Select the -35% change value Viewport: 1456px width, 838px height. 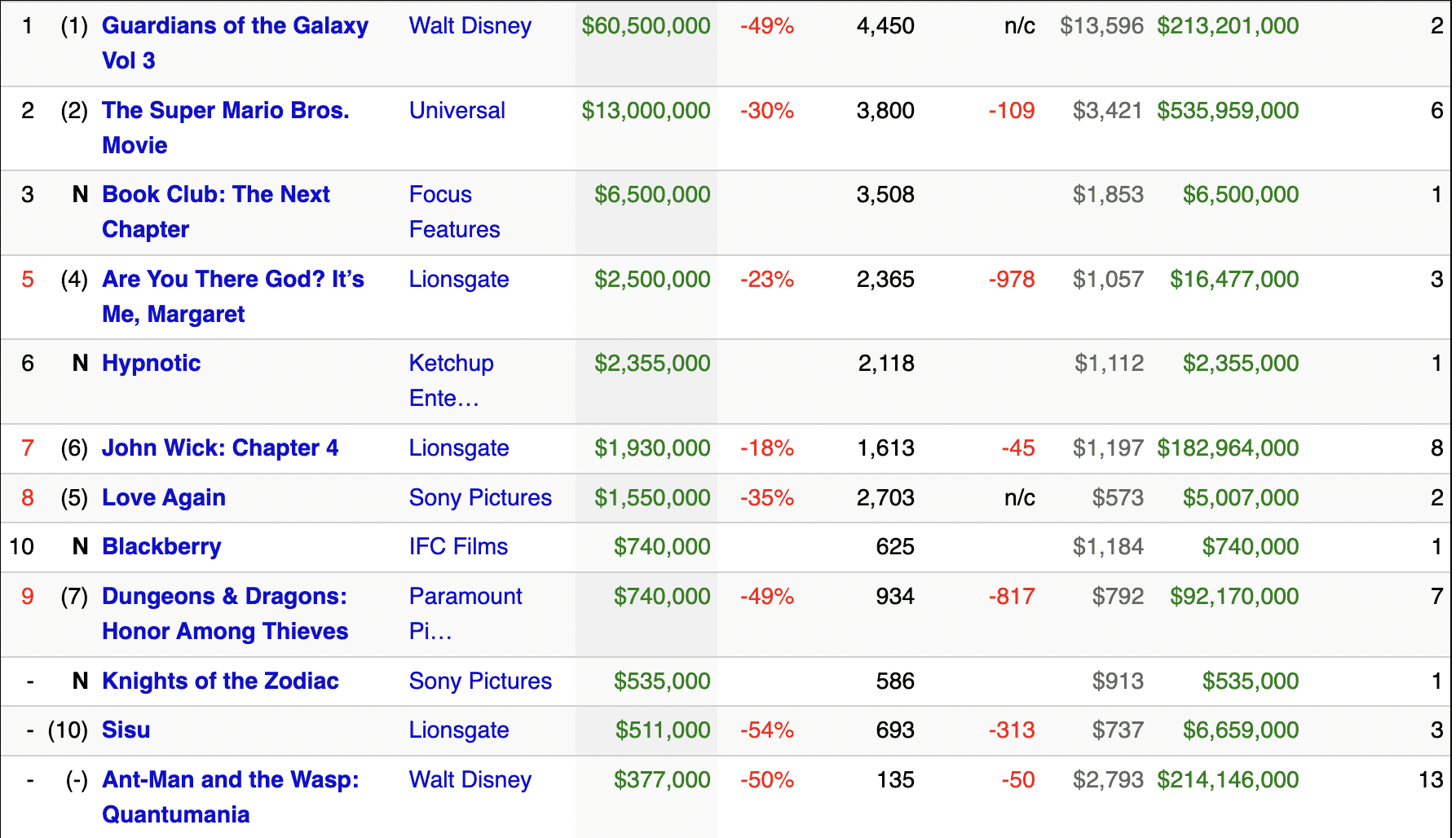pyautogui.click(x=767, y=498)
